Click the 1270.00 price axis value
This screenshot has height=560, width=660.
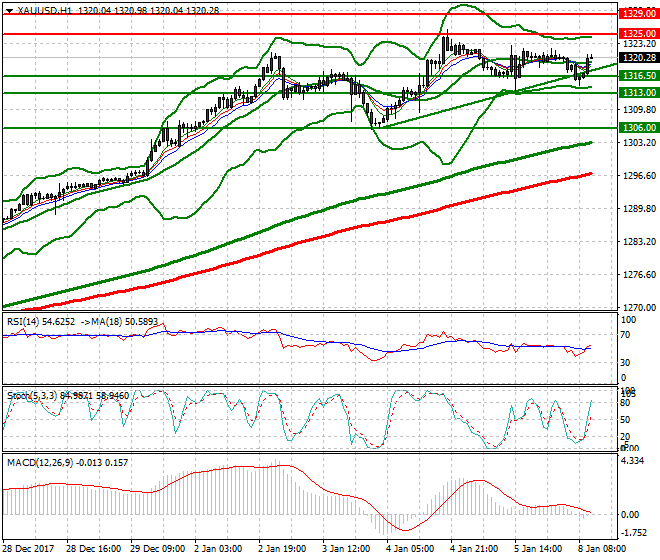point(639,308)
